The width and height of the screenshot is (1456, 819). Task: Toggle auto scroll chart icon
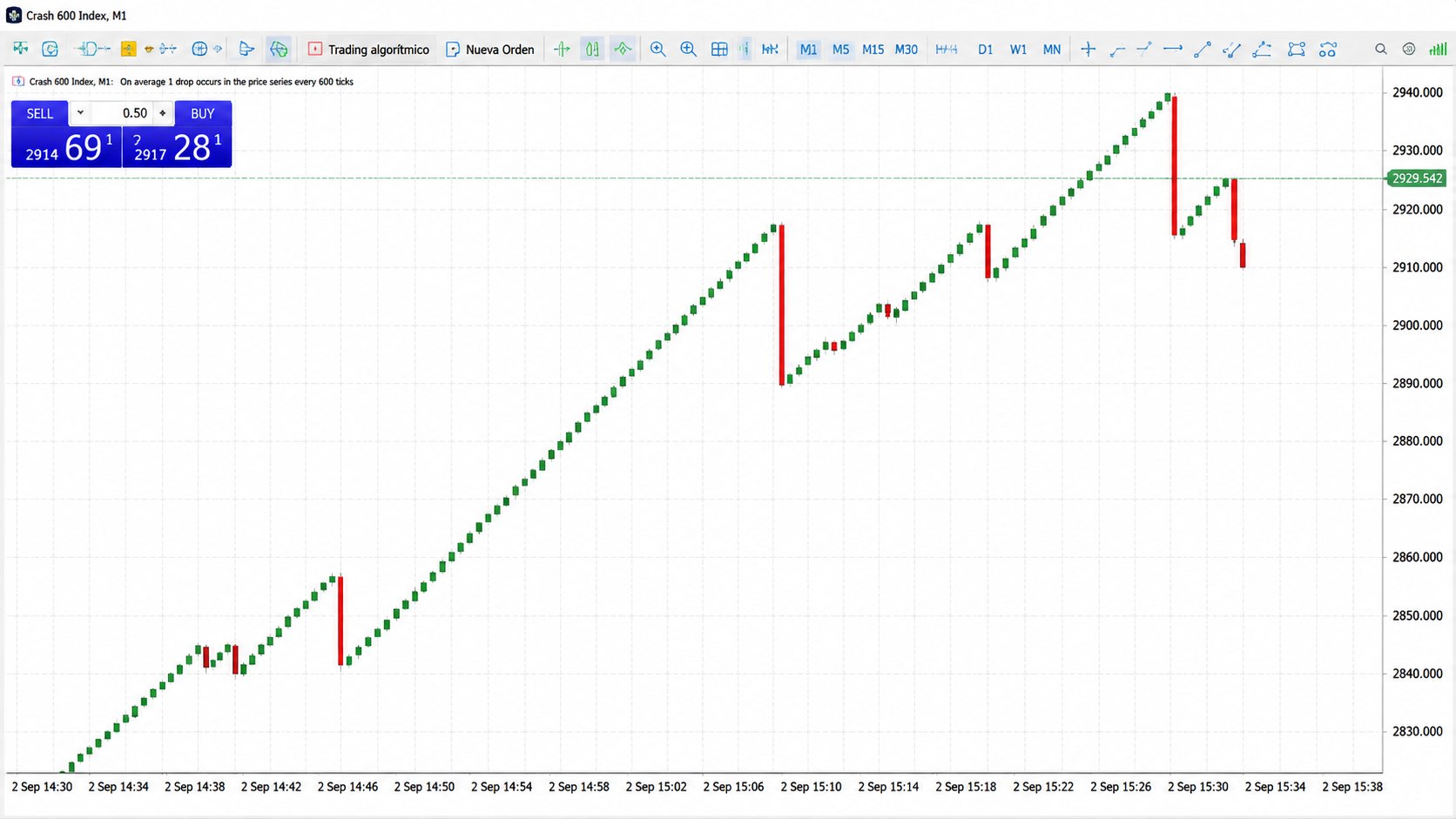(x=745, y=49)
